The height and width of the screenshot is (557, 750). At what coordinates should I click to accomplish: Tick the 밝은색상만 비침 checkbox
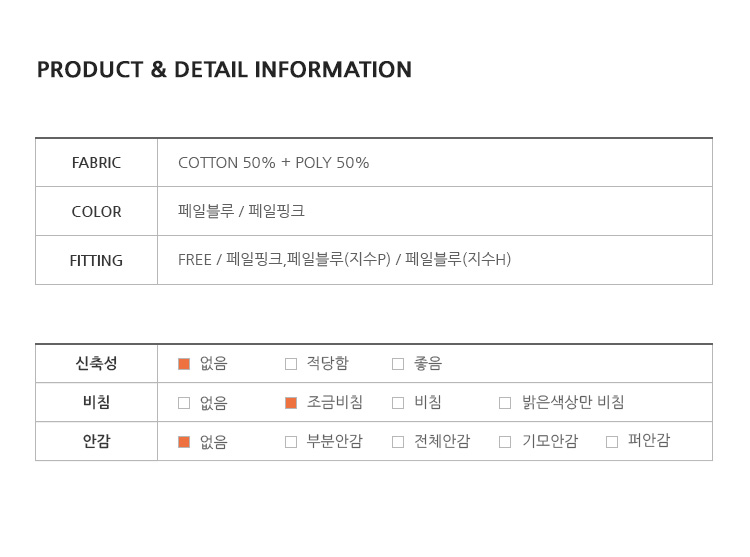pyautogui.click(x=505, y=403)
